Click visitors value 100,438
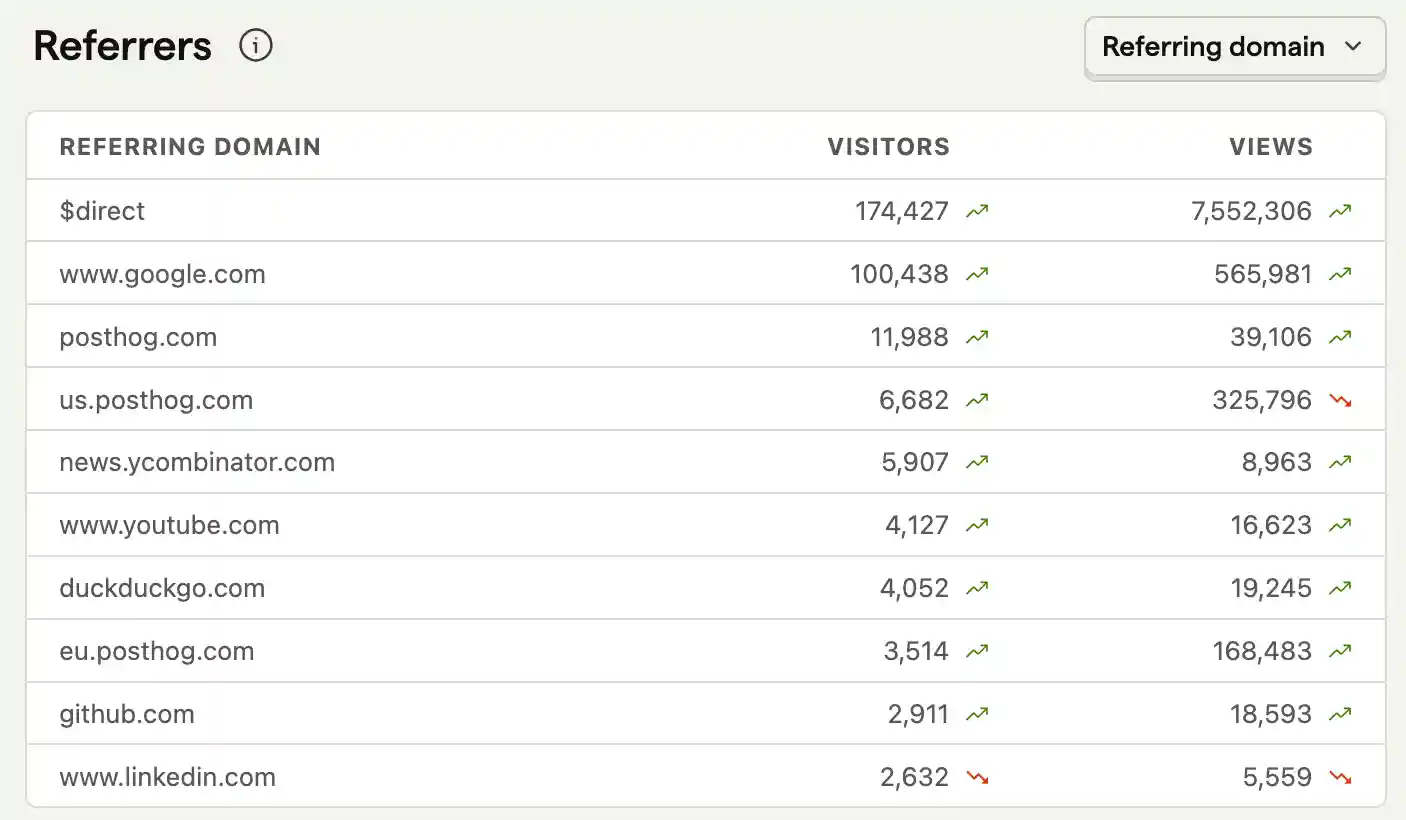 (899, 274)
